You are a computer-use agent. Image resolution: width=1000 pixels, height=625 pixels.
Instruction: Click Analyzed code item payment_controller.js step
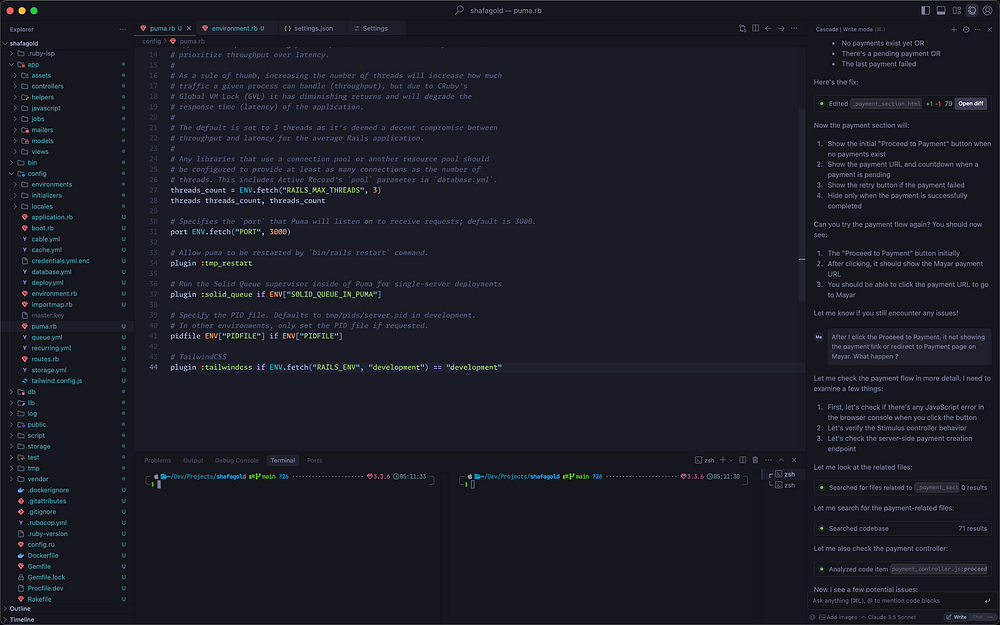[x=902, y=569]
